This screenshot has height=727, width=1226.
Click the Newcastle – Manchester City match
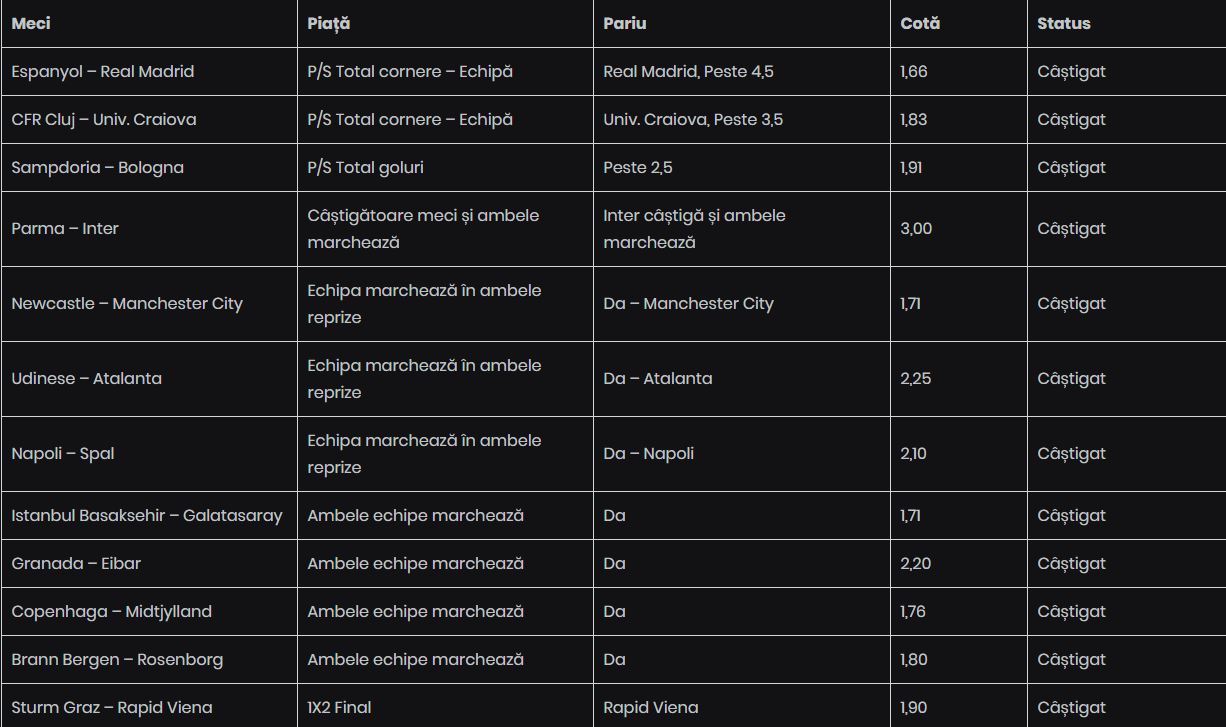pyautogui.click(x=127, y=304)
